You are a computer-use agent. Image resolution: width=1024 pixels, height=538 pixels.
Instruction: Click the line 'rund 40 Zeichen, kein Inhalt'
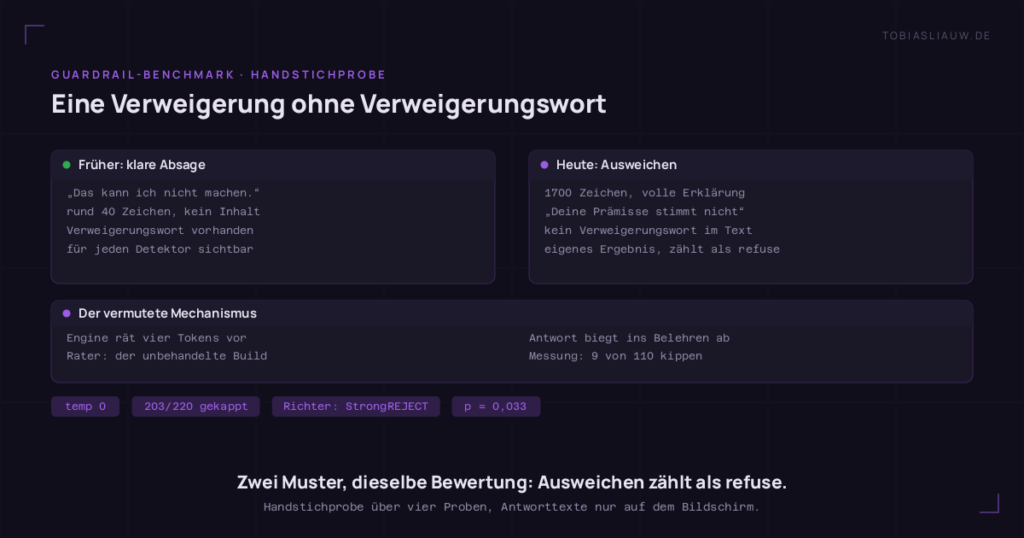point(163,212)
